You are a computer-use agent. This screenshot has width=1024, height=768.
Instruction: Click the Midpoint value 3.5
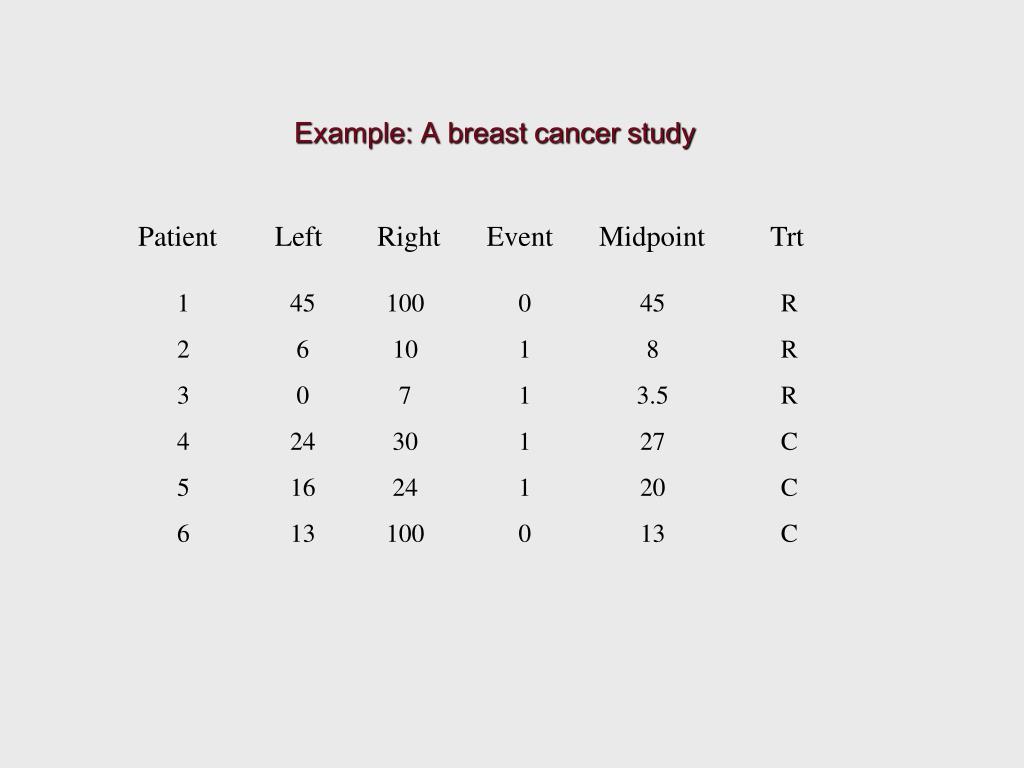pyautogui.click(x=652, y=396)
